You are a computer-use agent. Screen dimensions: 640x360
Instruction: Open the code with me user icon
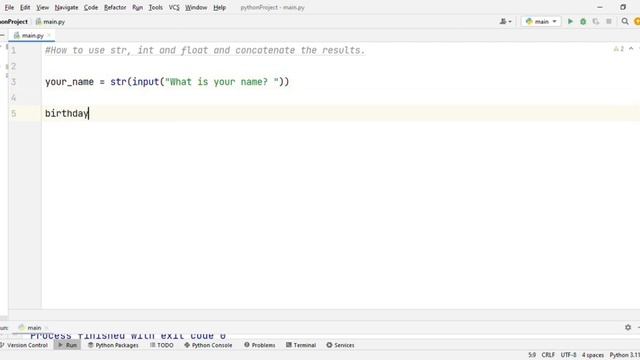coord(505,21)
